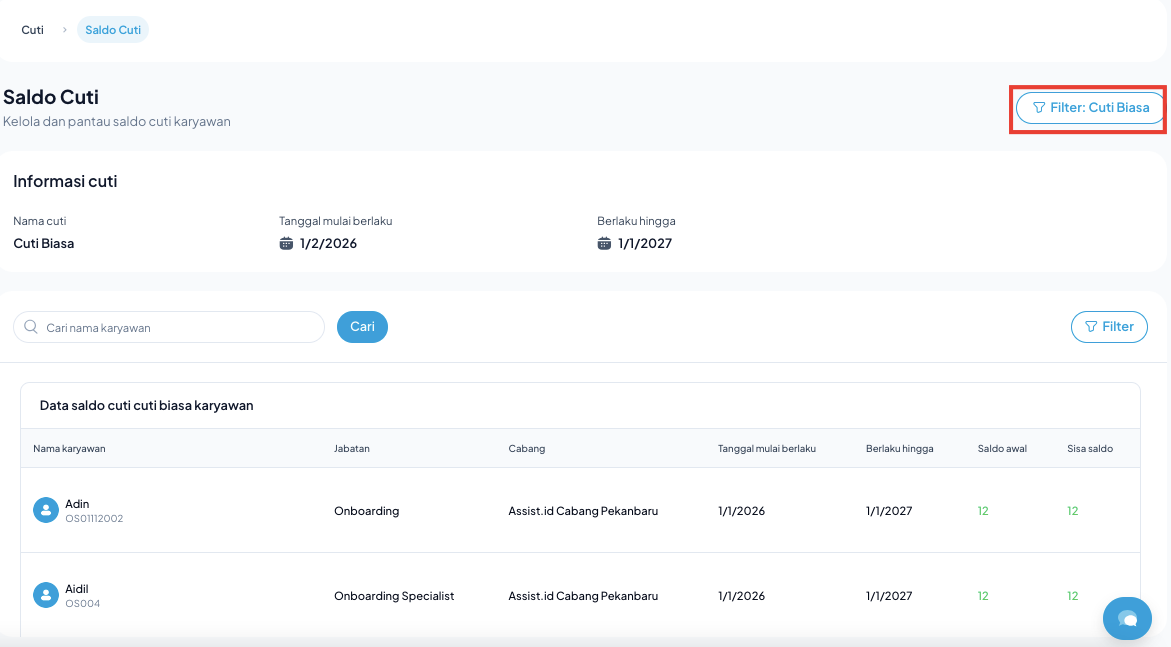The image size is (1171, 647).
Task: Click Adin's profile avatar icon
Action: [46, 510]
